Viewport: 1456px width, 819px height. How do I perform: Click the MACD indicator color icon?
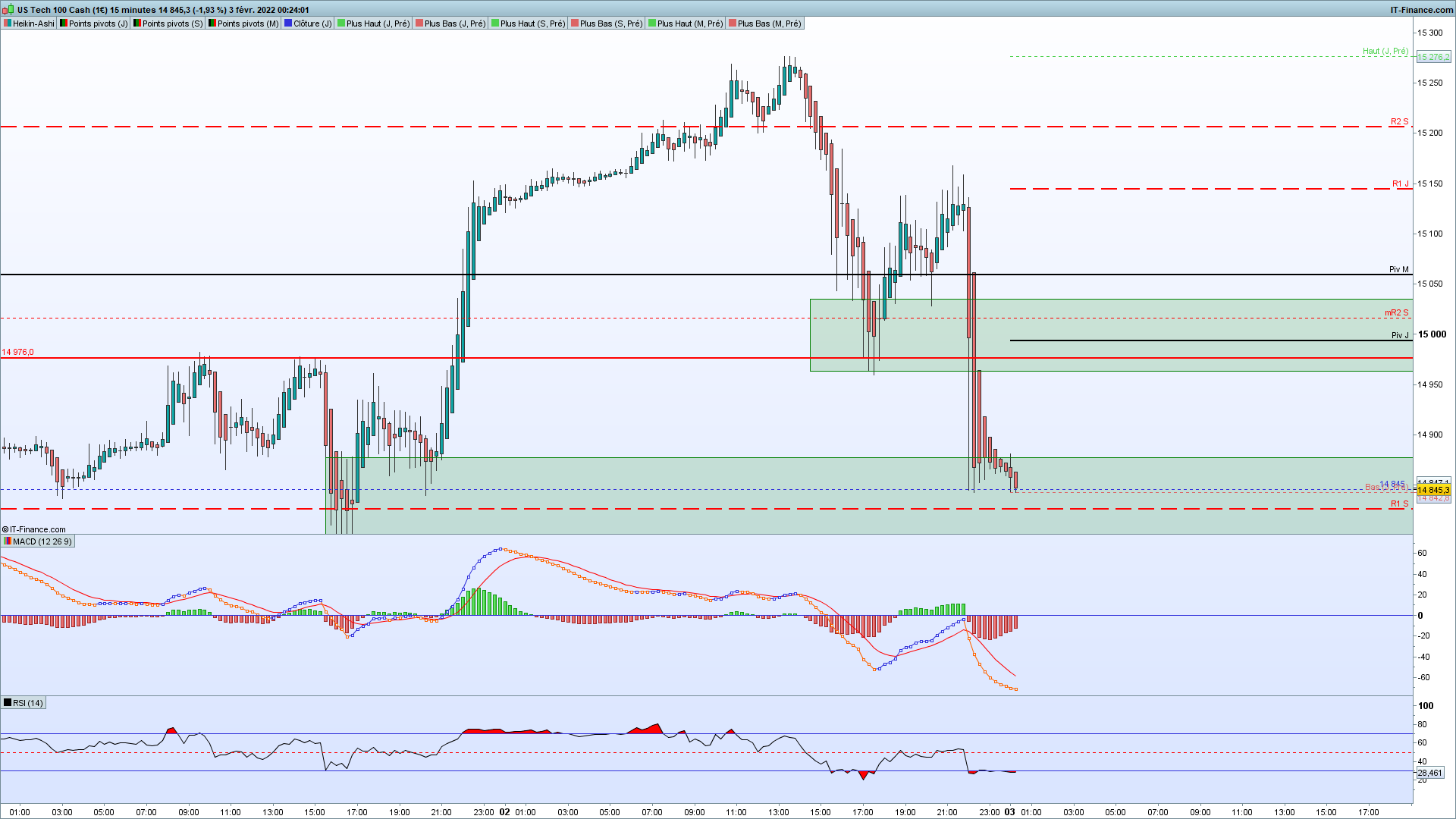8,541
